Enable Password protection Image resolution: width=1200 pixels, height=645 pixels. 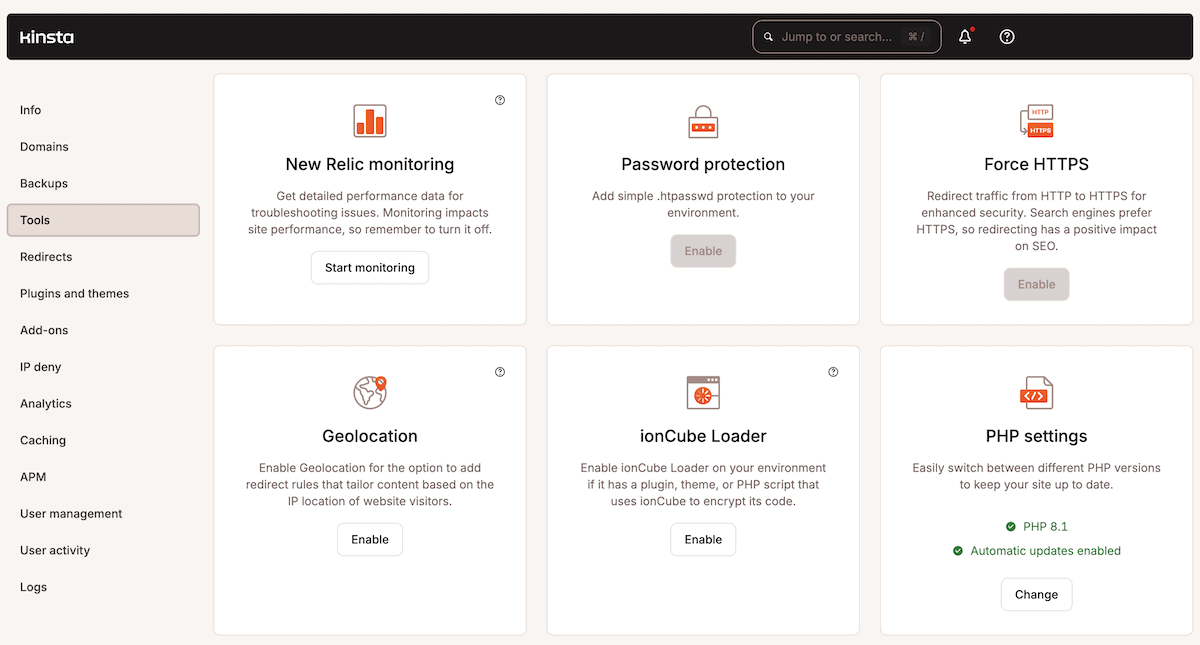tap(703, 251)
